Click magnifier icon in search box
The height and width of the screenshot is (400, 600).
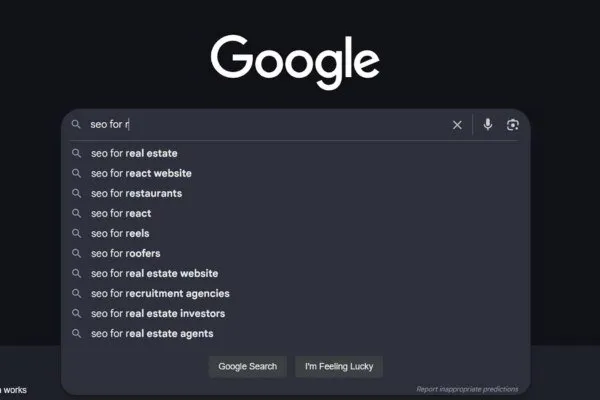(x=76, y=125)
